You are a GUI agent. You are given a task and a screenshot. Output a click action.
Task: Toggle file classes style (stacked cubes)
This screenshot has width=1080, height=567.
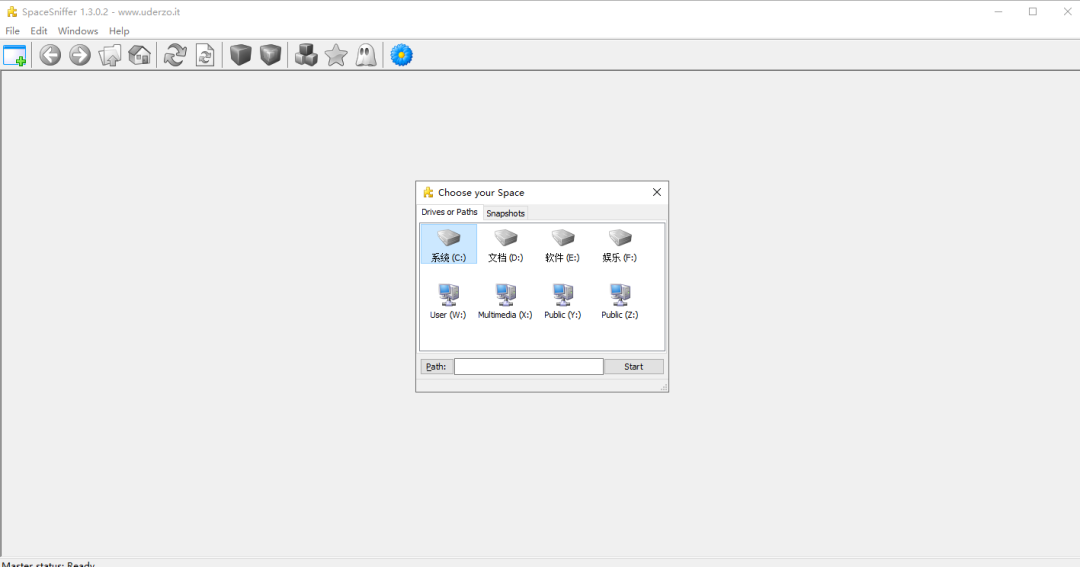point(306,55)
